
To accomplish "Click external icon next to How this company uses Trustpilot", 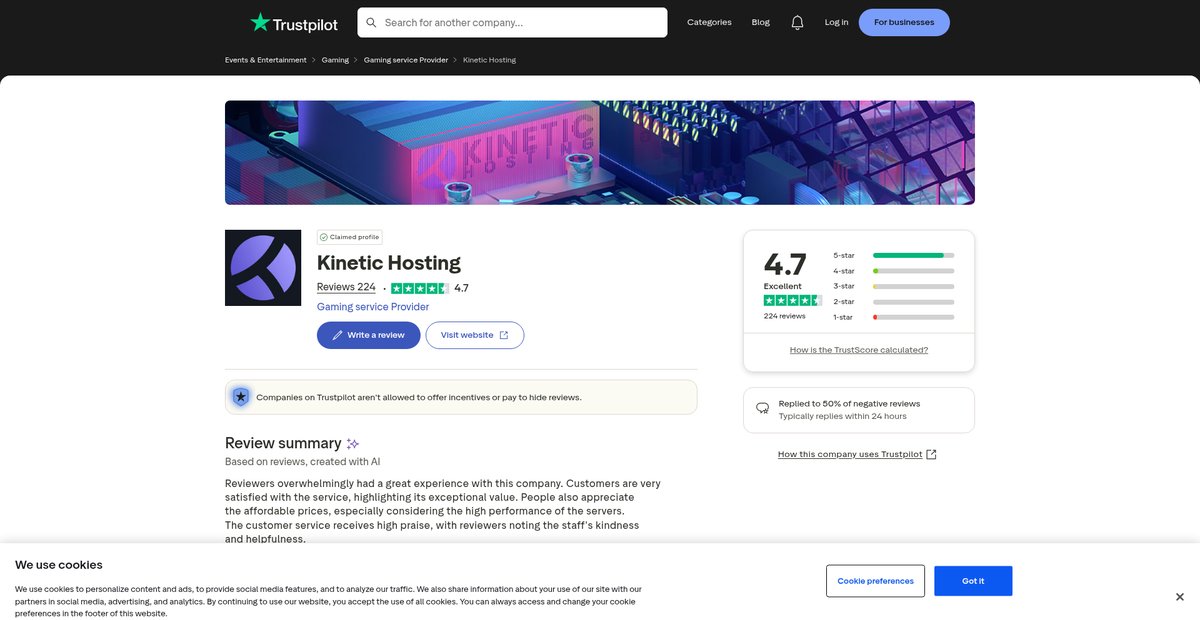I will [931, 454].
